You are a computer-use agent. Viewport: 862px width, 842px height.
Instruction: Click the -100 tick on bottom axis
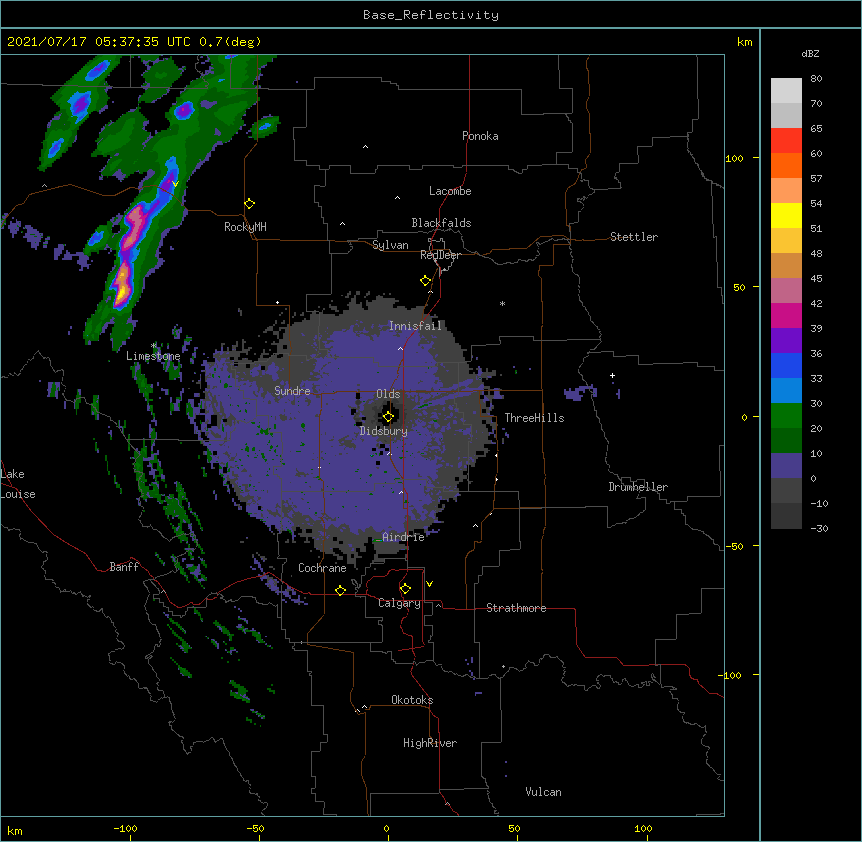[125, 828]
